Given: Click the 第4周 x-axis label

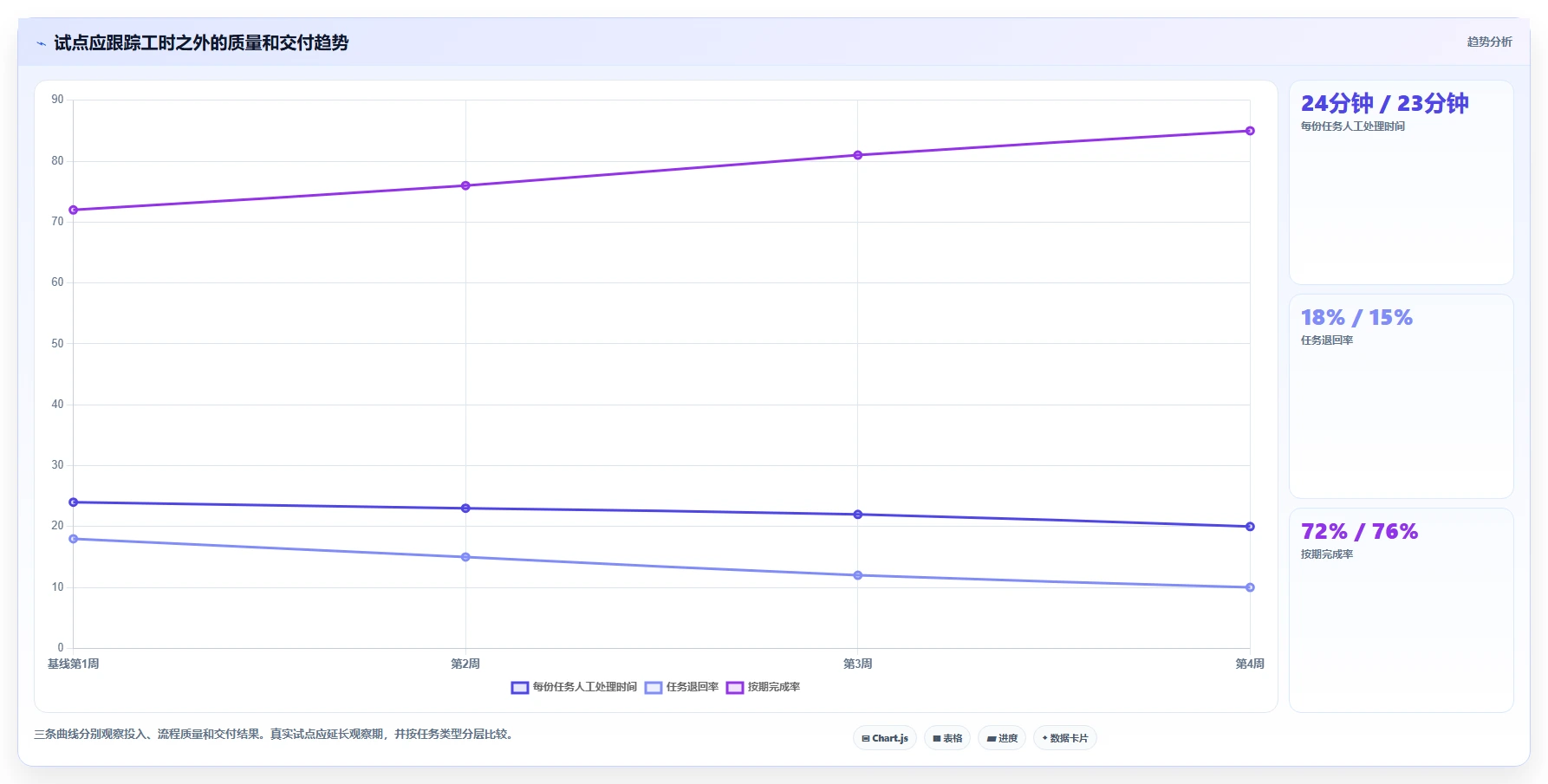Looking at the screenshot, I should [x=1250, y=664].
